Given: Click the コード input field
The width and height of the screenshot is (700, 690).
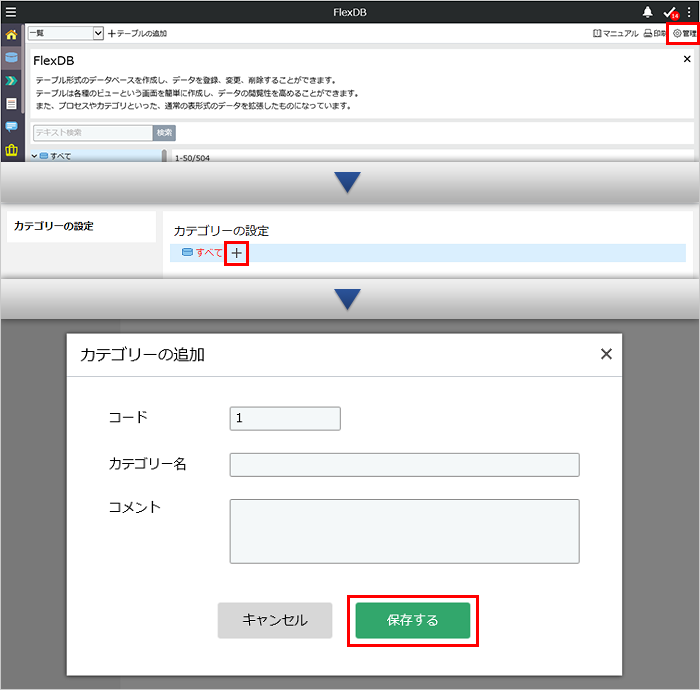Looking at the screenshot, I should pyautogui.click(x=285, y=418).
